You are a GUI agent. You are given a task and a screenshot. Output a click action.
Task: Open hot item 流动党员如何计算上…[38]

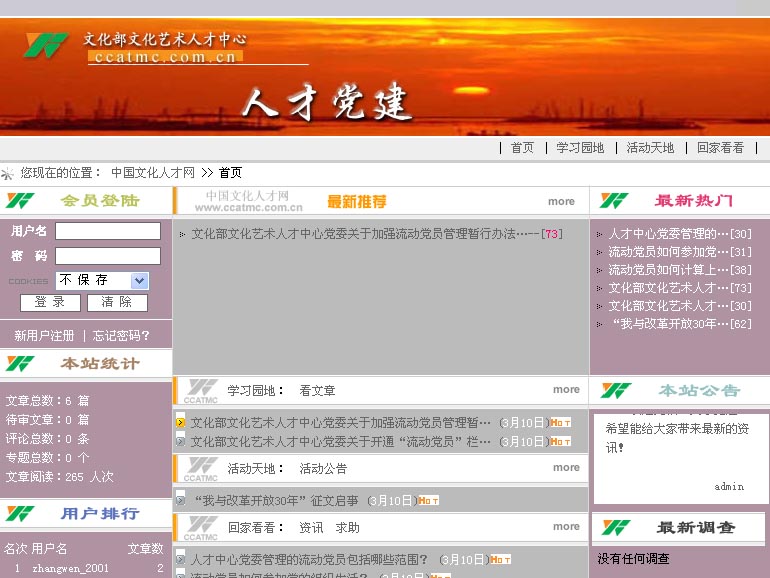[680, 270]
